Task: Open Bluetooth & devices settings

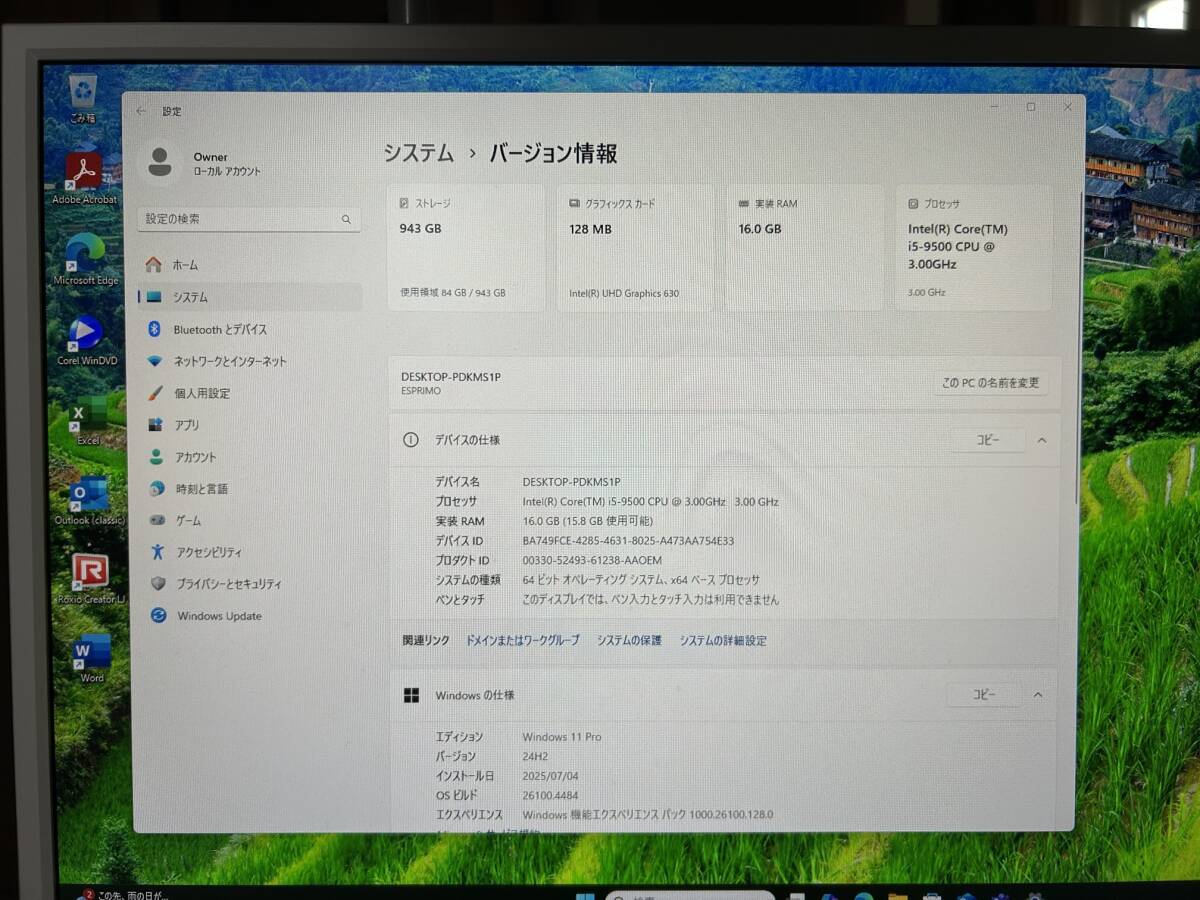Action: click(x=250, y=329)
